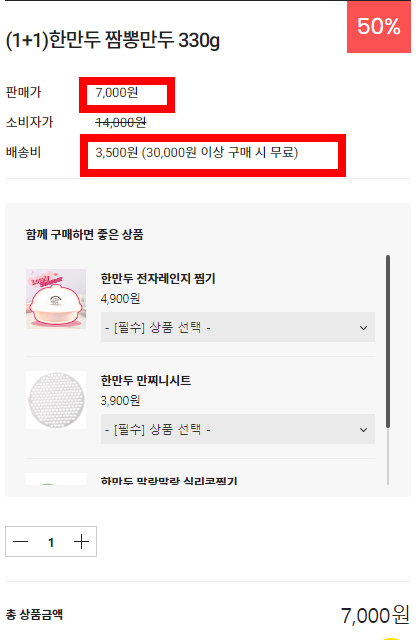Click the recommended products list scrollbar
The image size is (420, 640).
click(388, 342)
